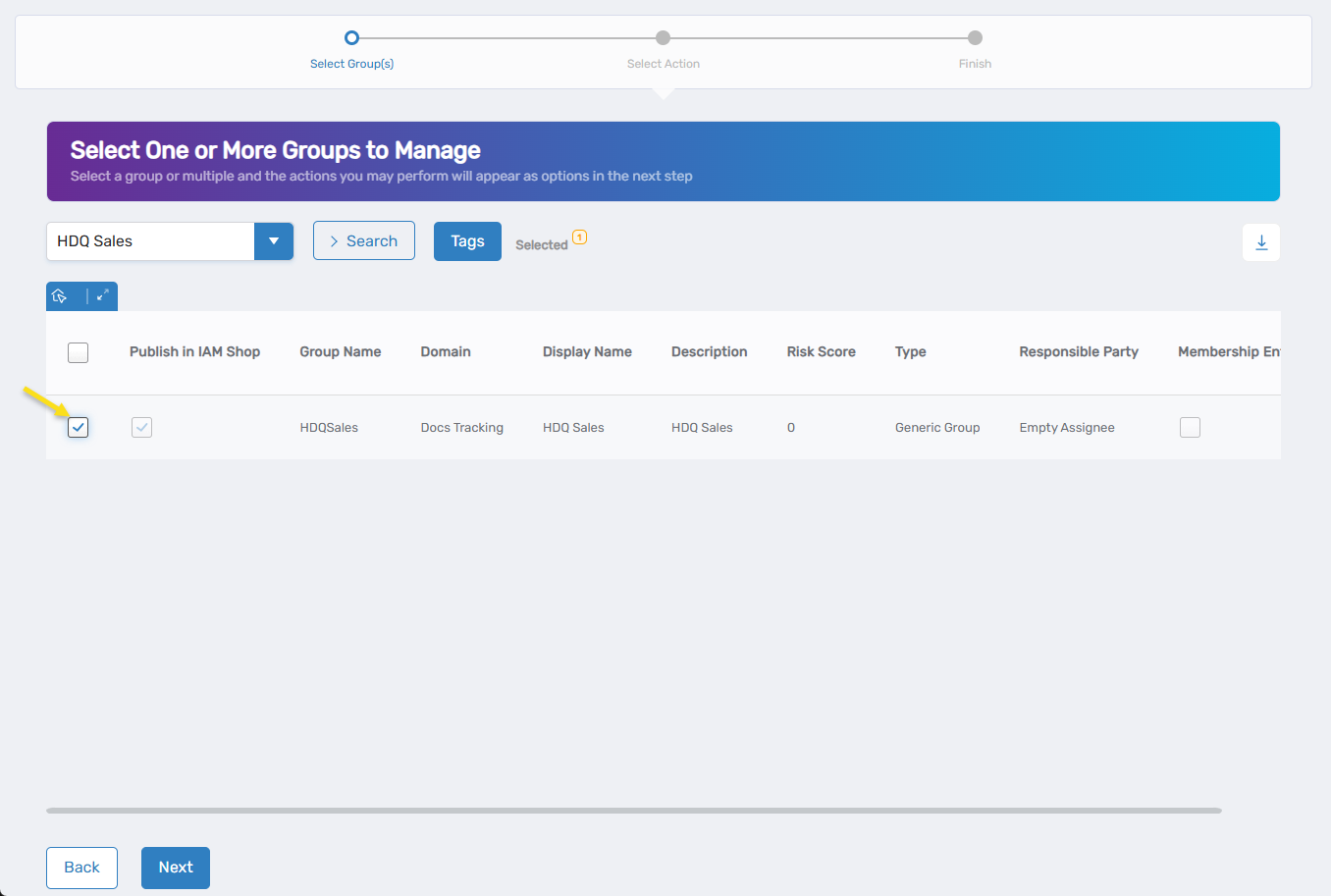Uncheck the HDQSales row checkbox
The height and width of the screenshot is (896, 1331).
[x=79, y=428]
